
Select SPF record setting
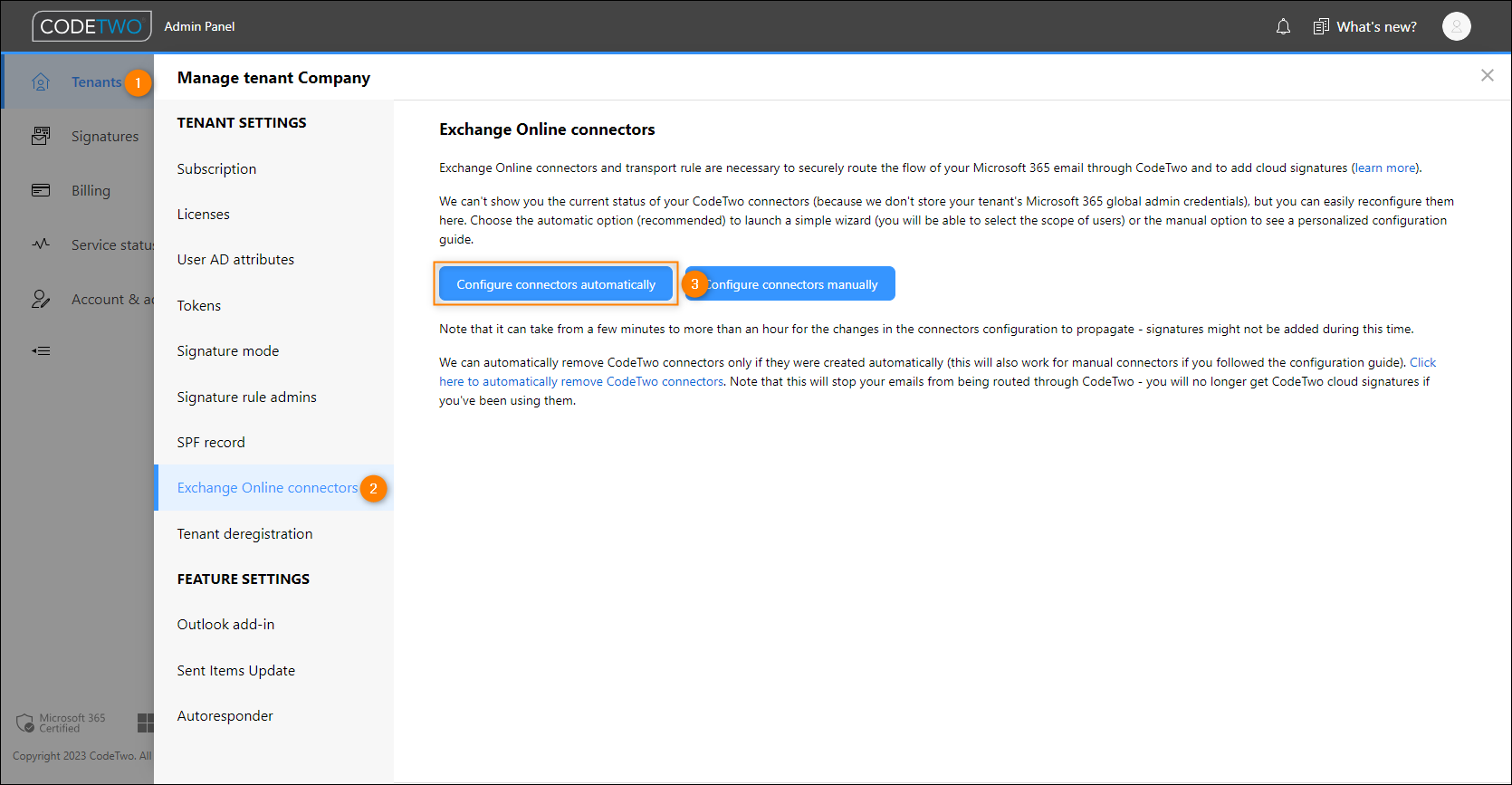pyautogui.click(x=211, y=443)
